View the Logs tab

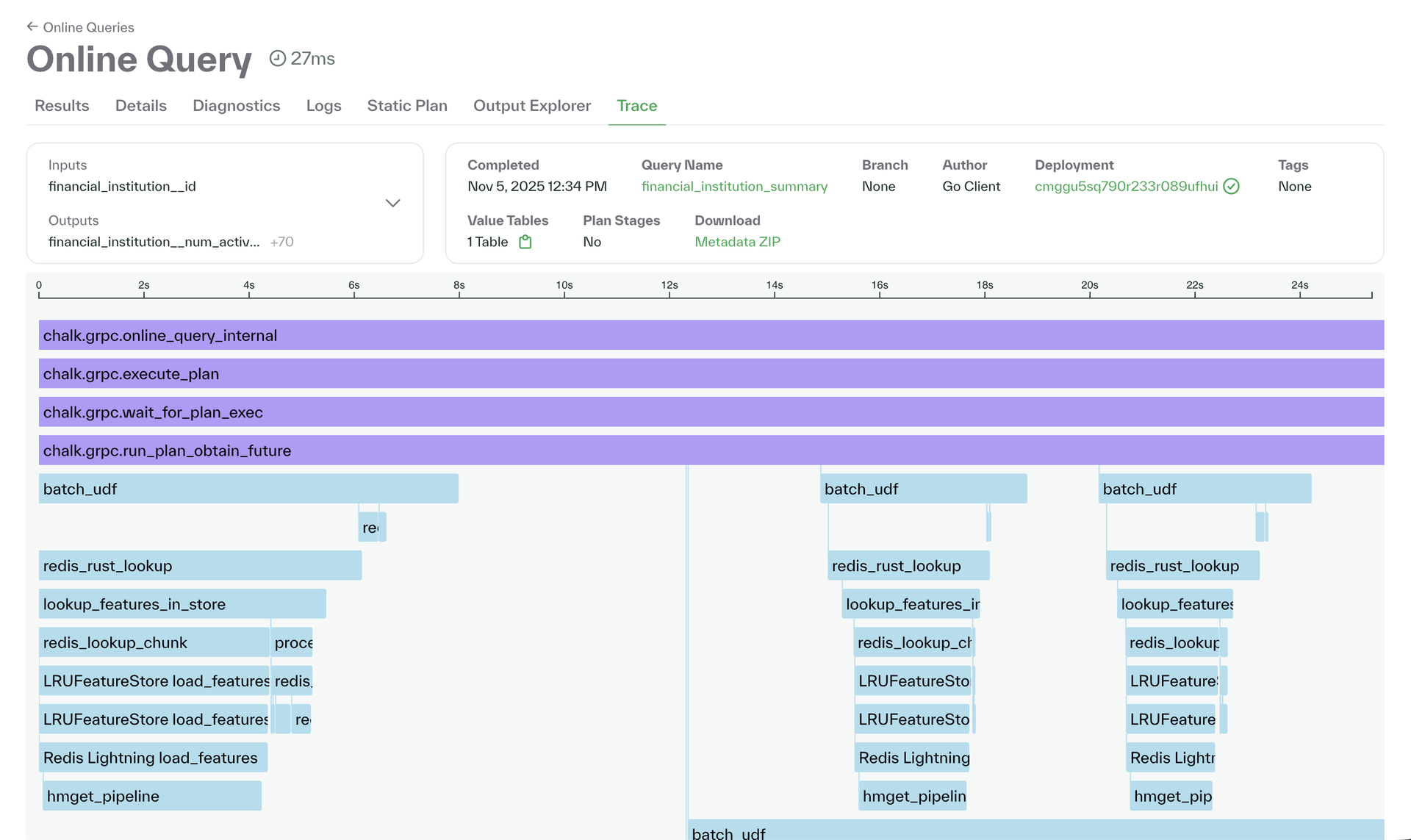[323, 106]
